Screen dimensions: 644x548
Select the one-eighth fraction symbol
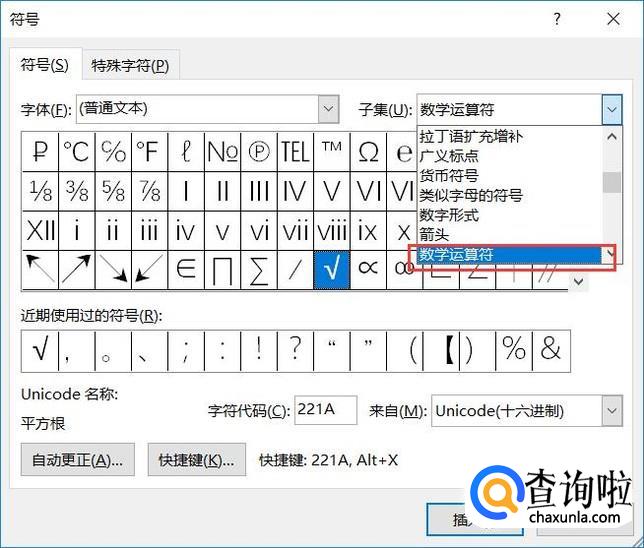click(40, 191)
